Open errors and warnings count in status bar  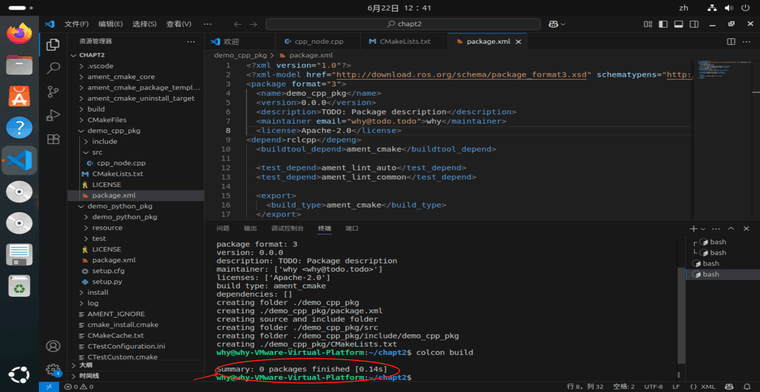79,387
